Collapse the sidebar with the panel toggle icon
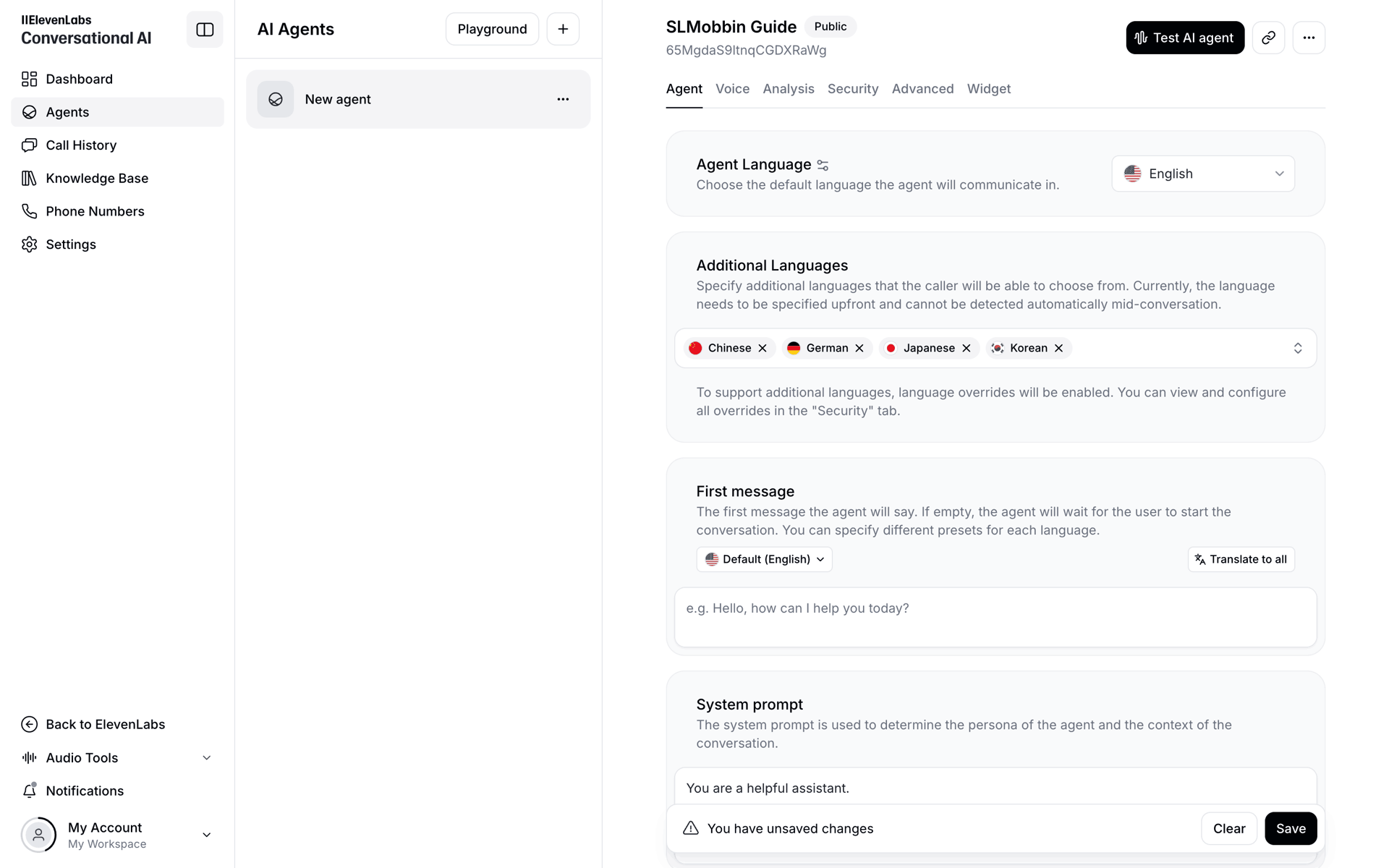The width and height of the screenshot is (1389, 868). click(205, 30)
